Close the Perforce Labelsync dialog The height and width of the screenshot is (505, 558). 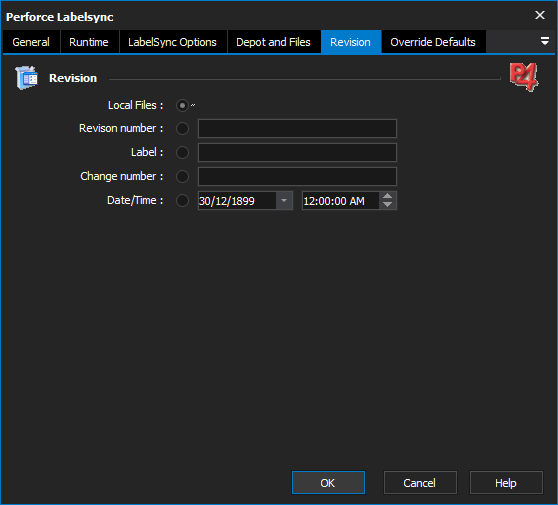[540, 15]
